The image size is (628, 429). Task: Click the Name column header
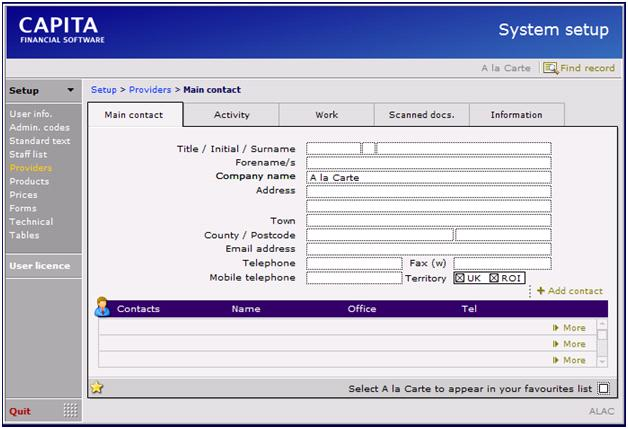[246, 309]
